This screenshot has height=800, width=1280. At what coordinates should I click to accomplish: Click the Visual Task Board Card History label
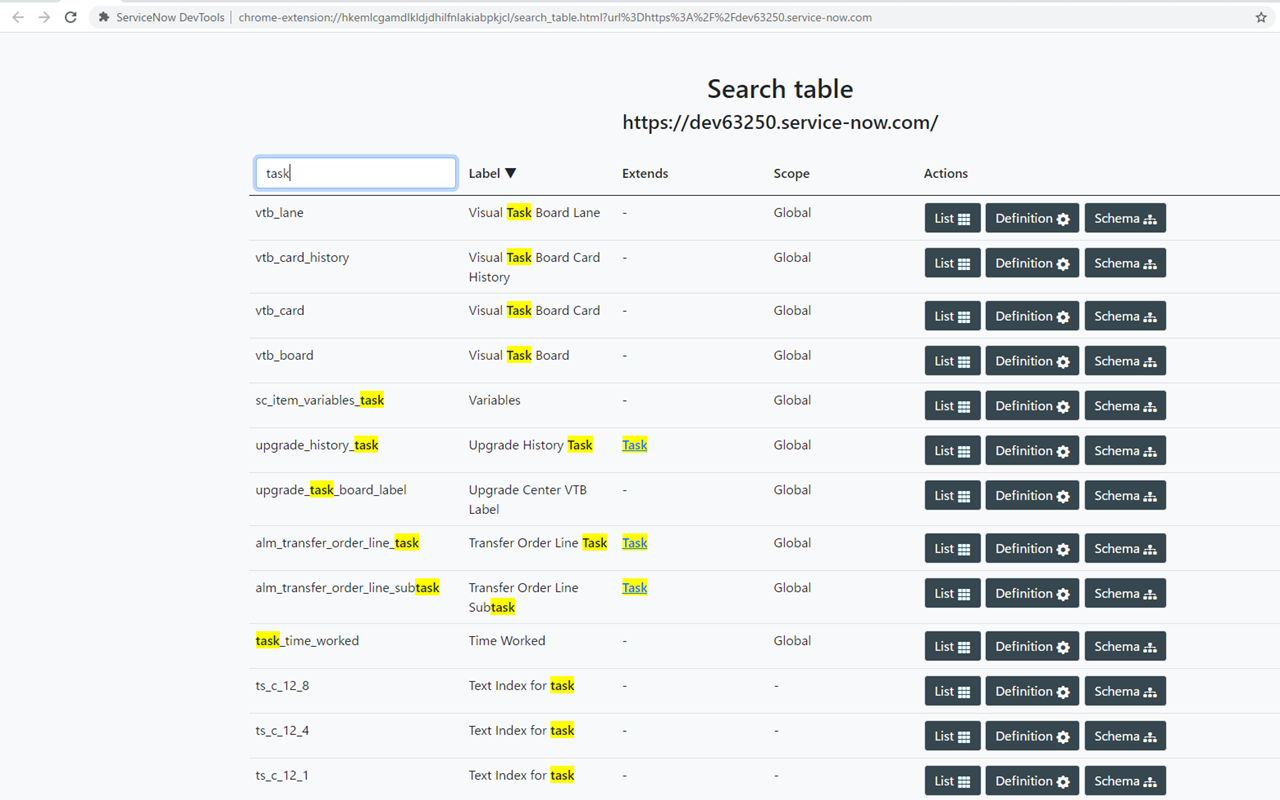(x=534, y=267)
